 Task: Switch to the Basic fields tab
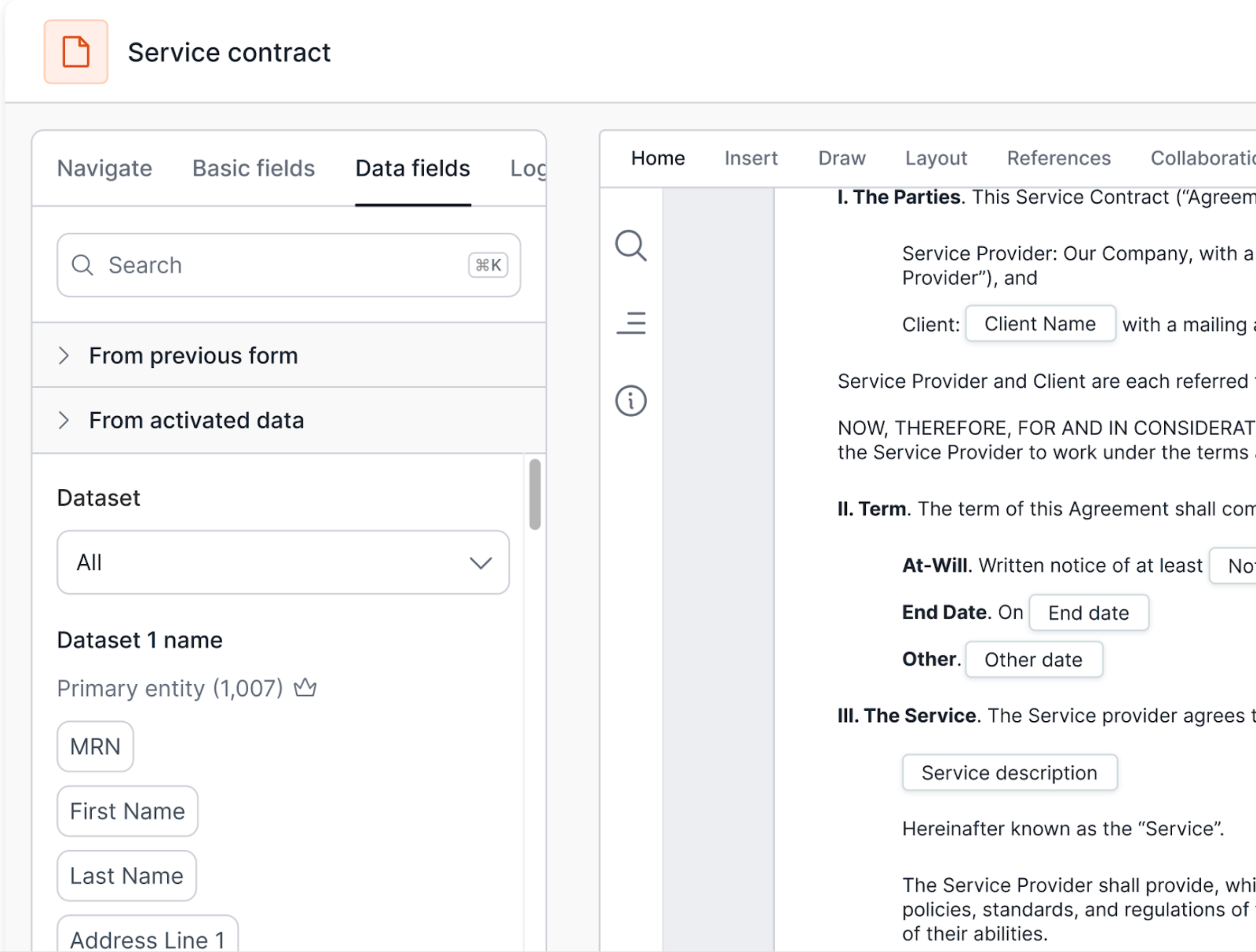click(x=253, y=168)
